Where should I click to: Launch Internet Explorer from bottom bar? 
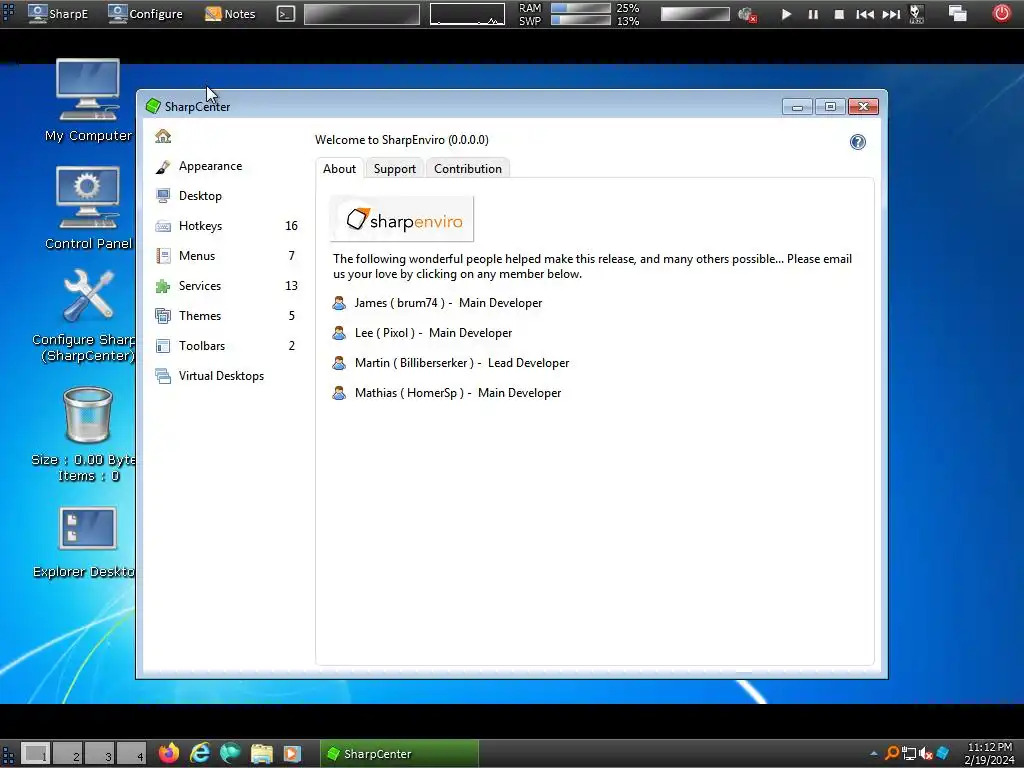click(200, 754)
